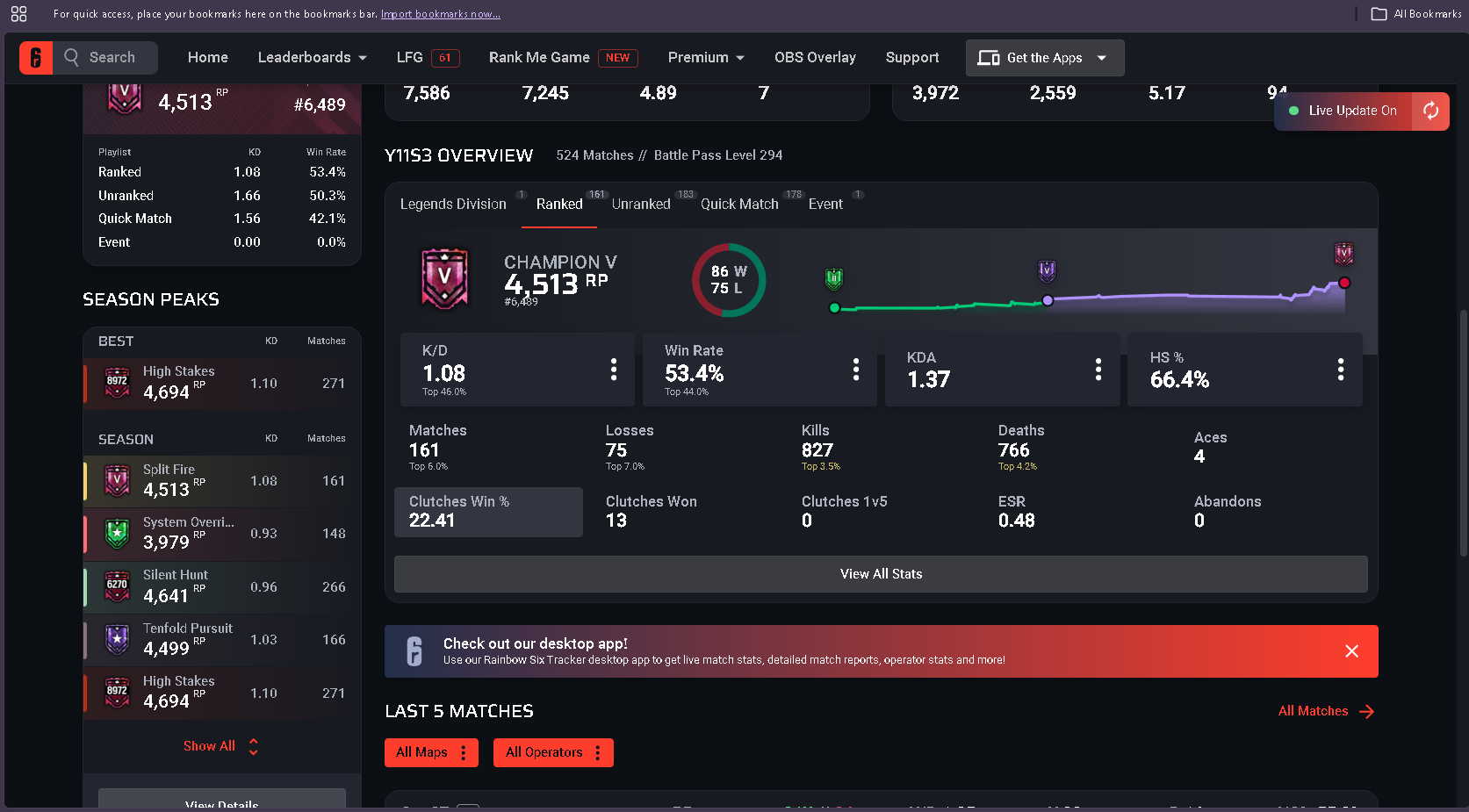Click desktop app banner logo icon
This screenshot has height=812, width=1469.
pyautogui.click(x=414, y=651)
